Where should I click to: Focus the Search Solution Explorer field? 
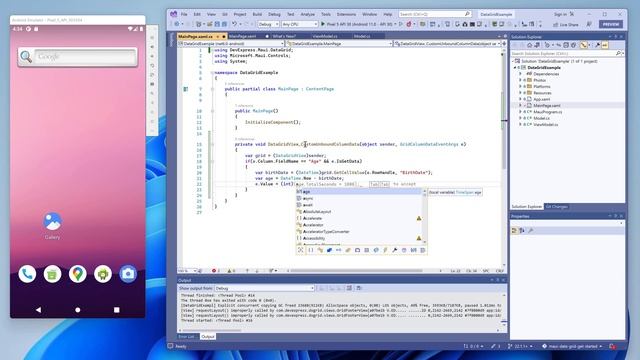567,53
